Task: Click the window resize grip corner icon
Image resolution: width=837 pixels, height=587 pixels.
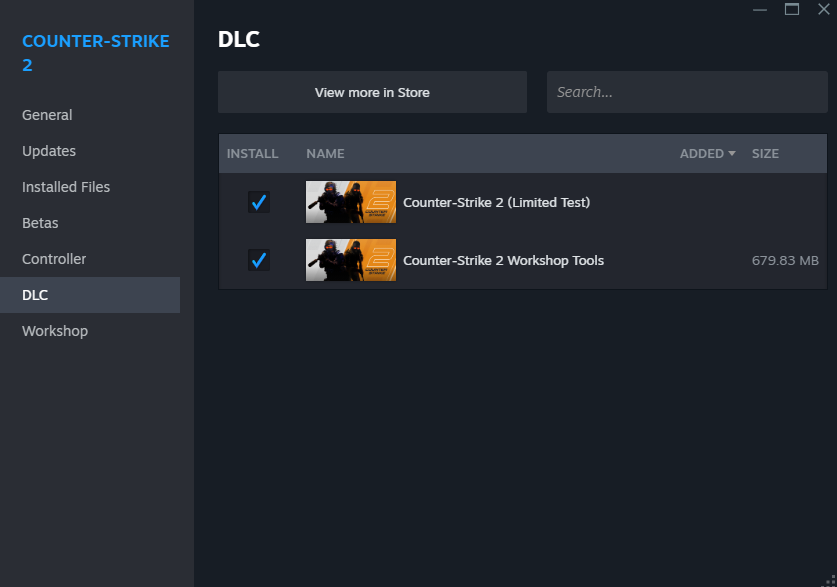Action: pyautogui.click(x=830, y=581)
